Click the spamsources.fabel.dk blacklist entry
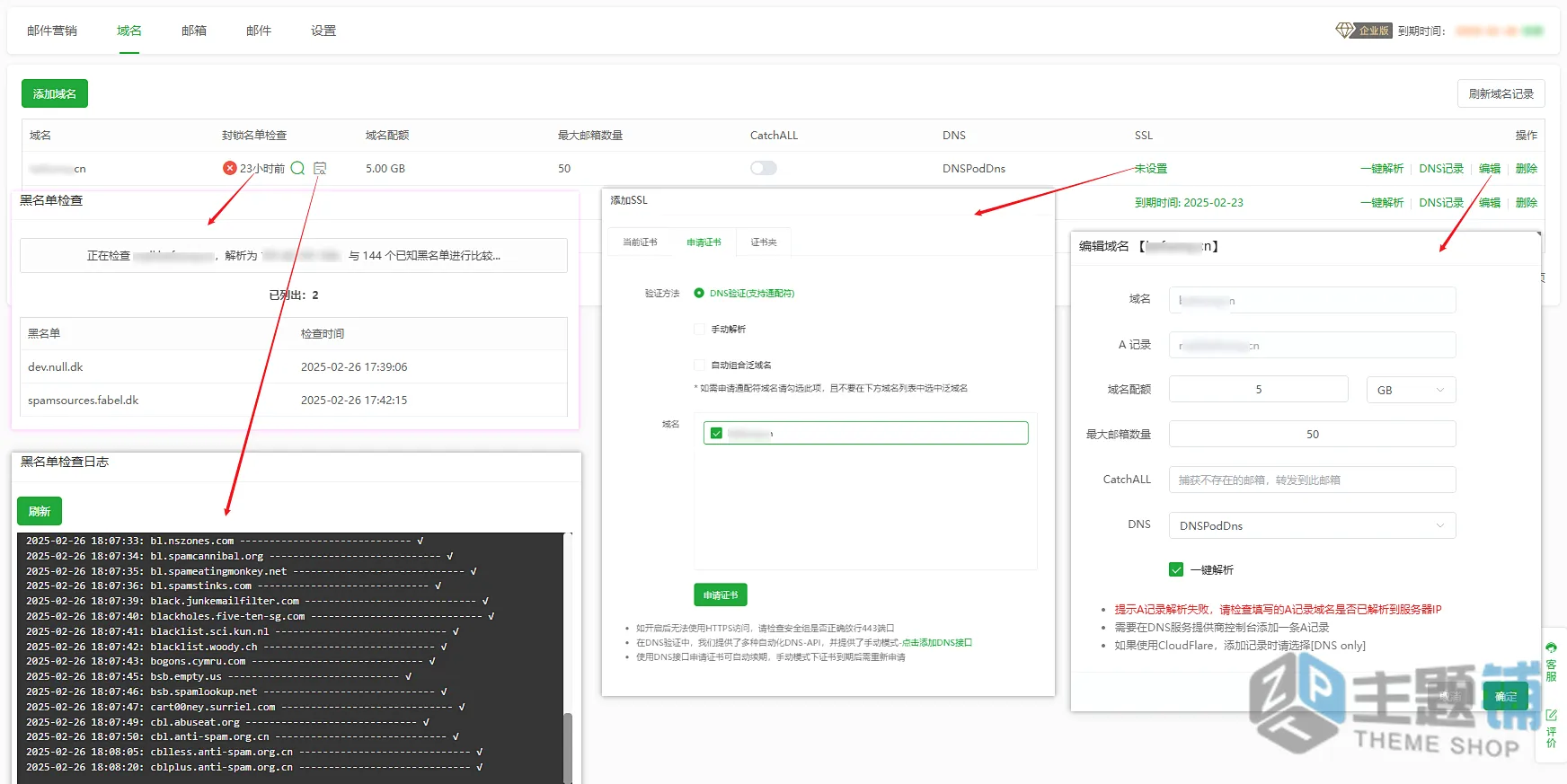 coord(83,400)
